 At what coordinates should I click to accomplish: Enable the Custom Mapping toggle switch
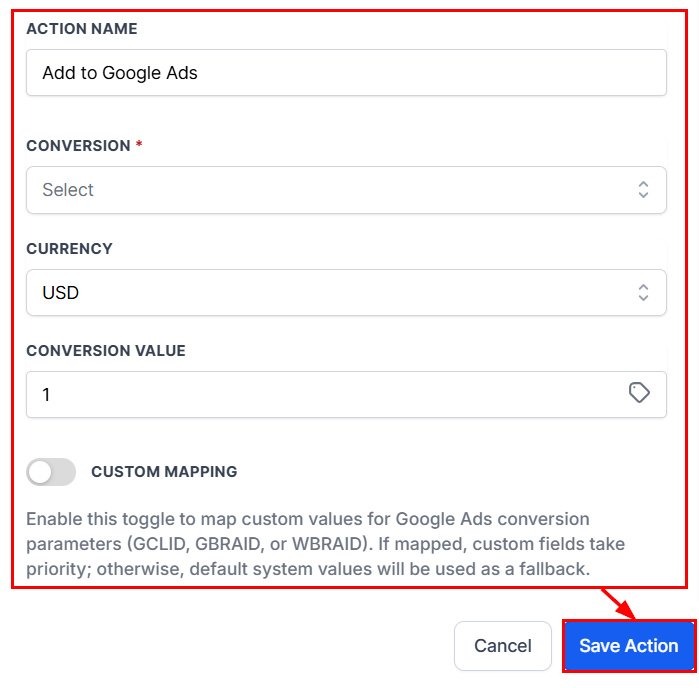click(51, 472)
